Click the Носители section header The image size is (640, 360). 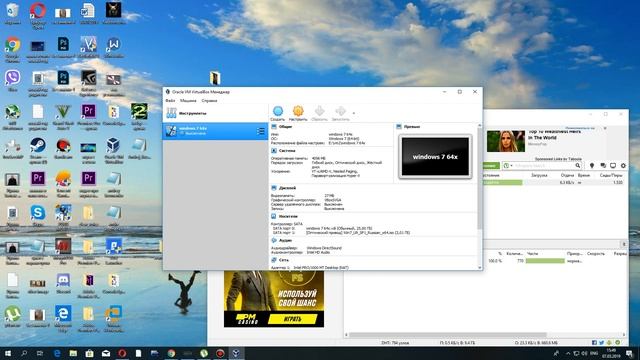point(288,216)
